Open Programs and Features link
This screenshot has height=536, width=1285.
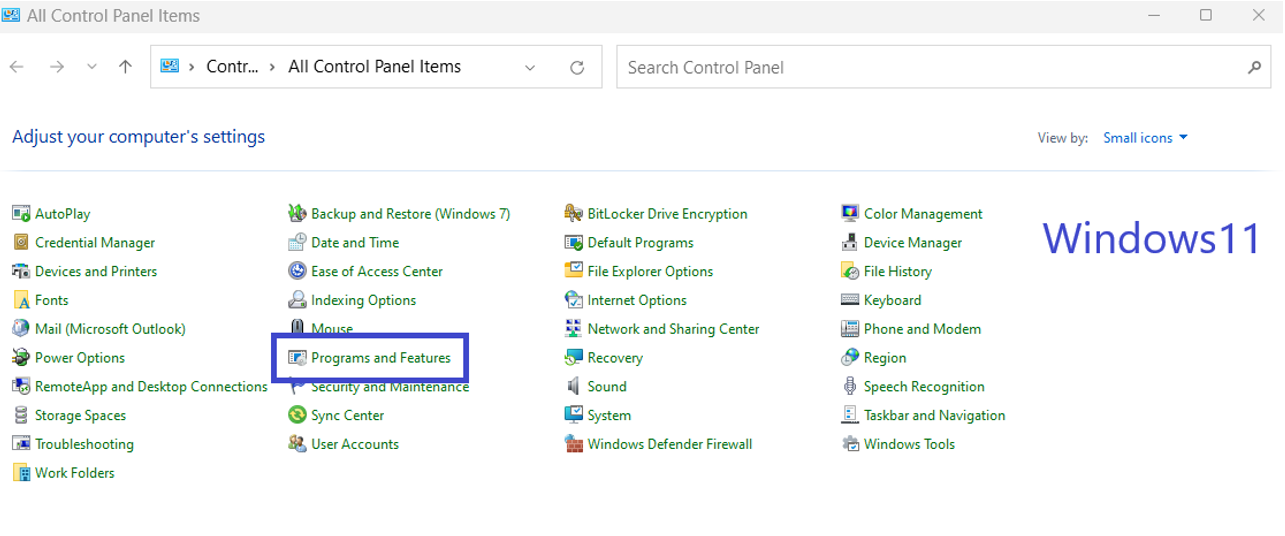[380, 358]
